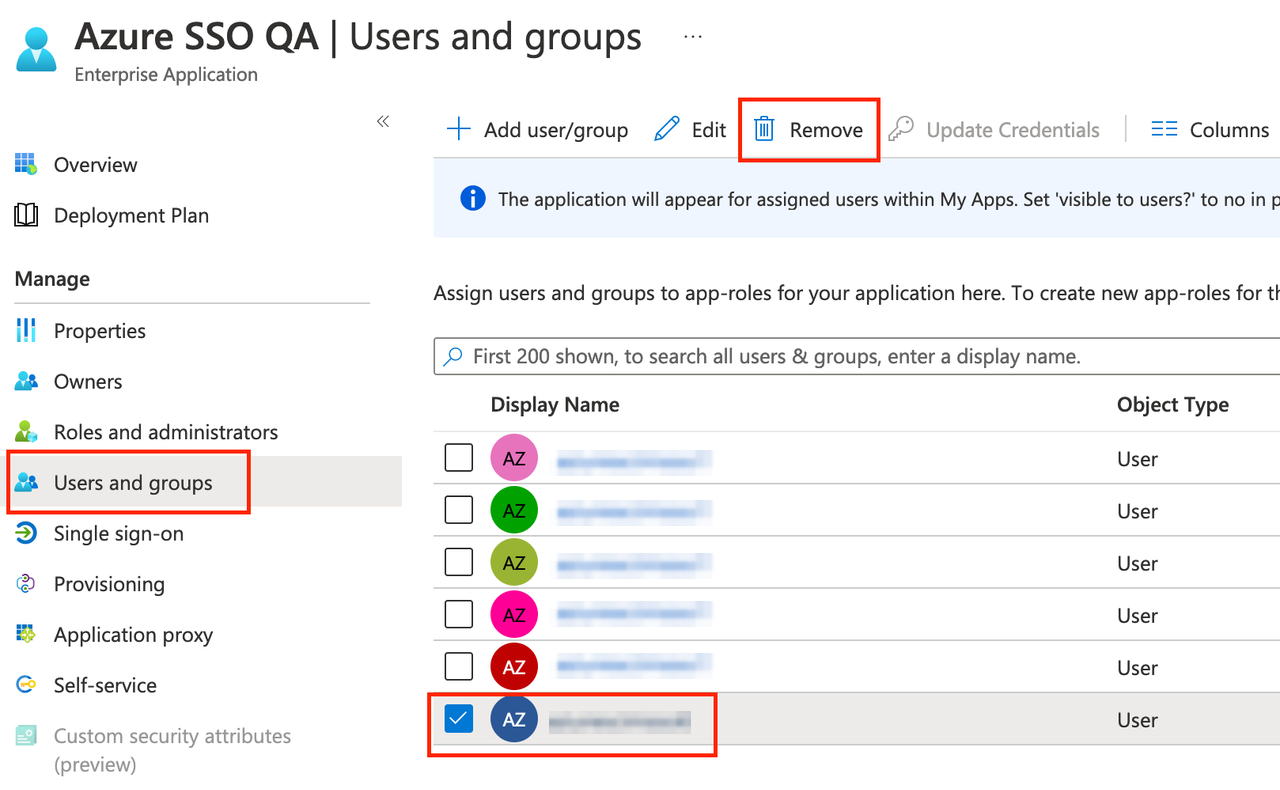Check the olive green AZ user checkbox
This screenshot has width=1280, height=790.
(x=458, y=562)
